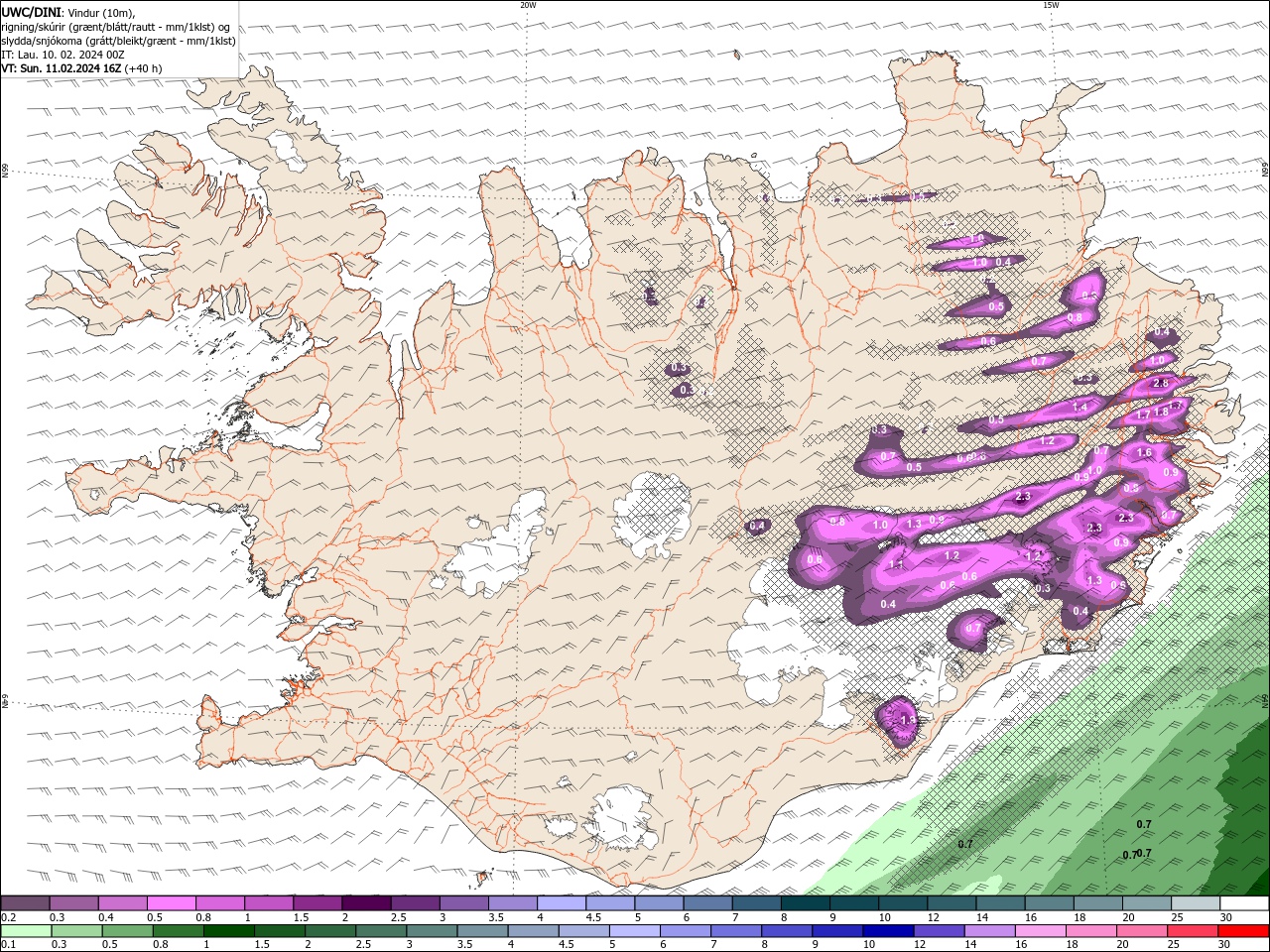The height and width of the screenshot is (952, 1270).
Task: Pick the purple bottom-row swatch labeled 12
Action: pyautogui.click(x=938, y=931)
